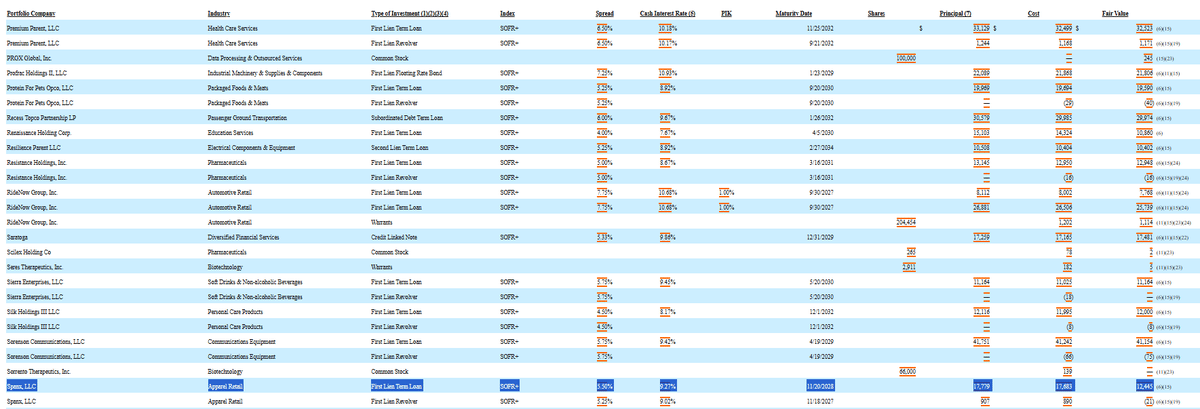Screen dimensions: 1200x409
Task: Click the Industry column header
Action: 220,13
